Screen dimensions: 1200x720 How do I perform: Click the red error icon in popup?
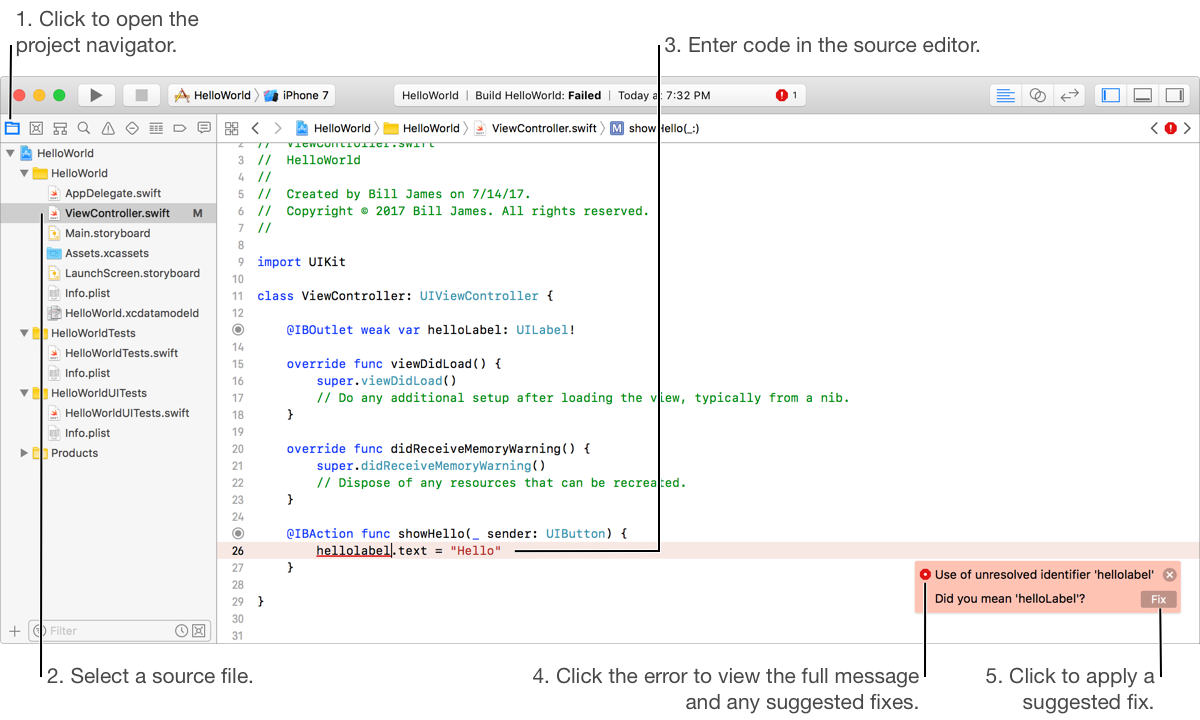coord(925,575)
